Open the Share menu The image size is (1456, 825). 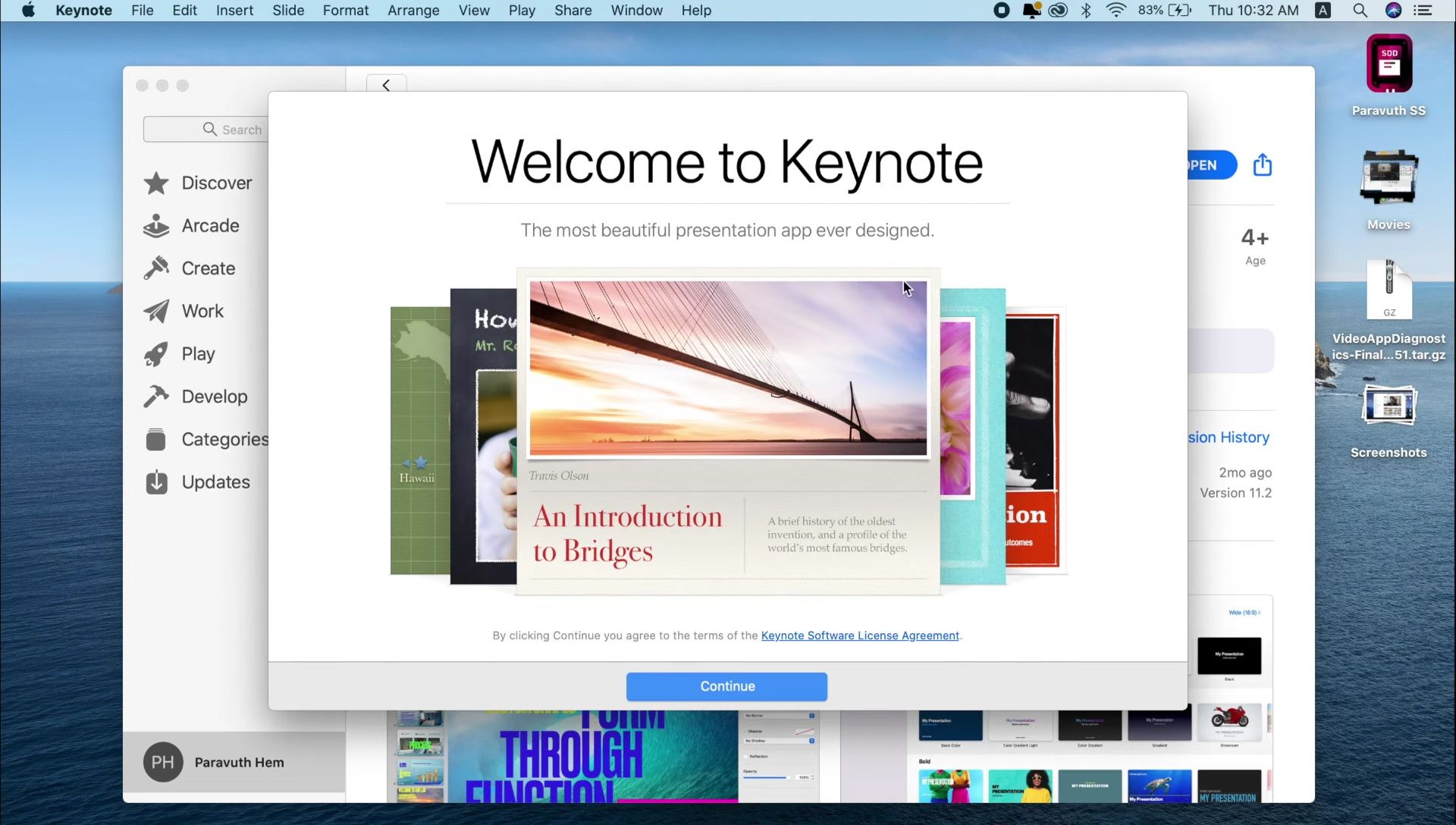pyautogui.click(x=573, y=11)
